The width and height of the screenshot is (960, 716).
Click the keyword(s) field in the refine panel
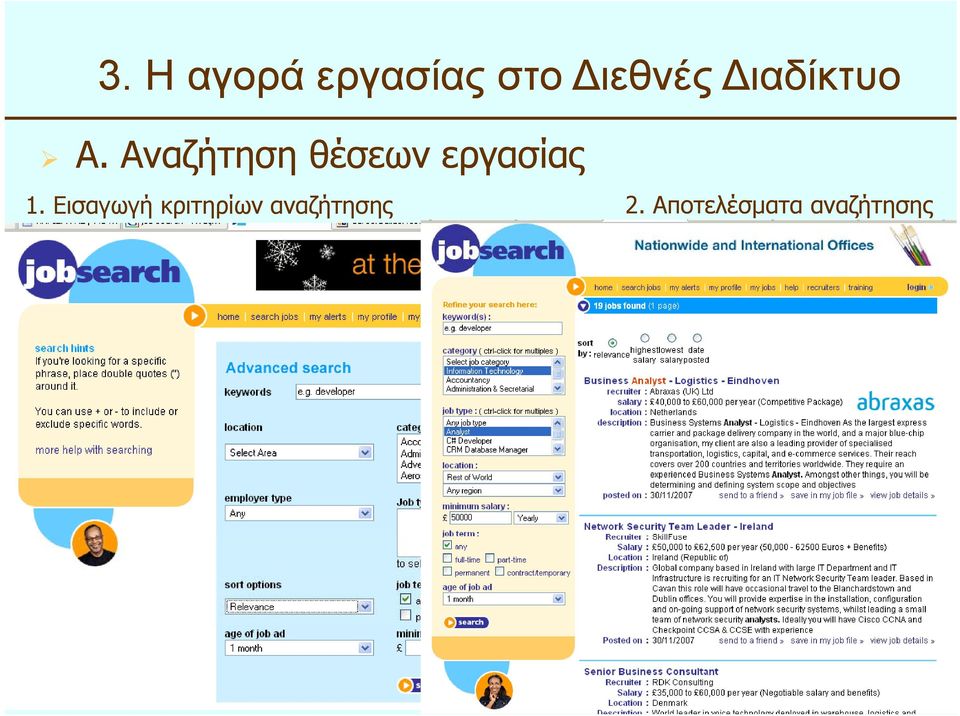coord(502,328)
